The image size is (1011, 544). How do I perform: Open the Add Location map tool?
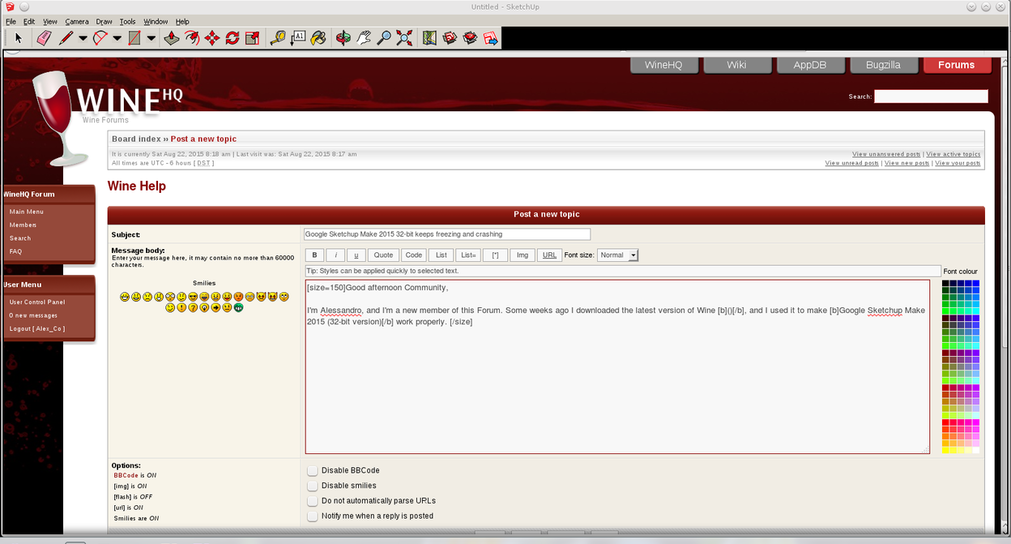(429, 38)
